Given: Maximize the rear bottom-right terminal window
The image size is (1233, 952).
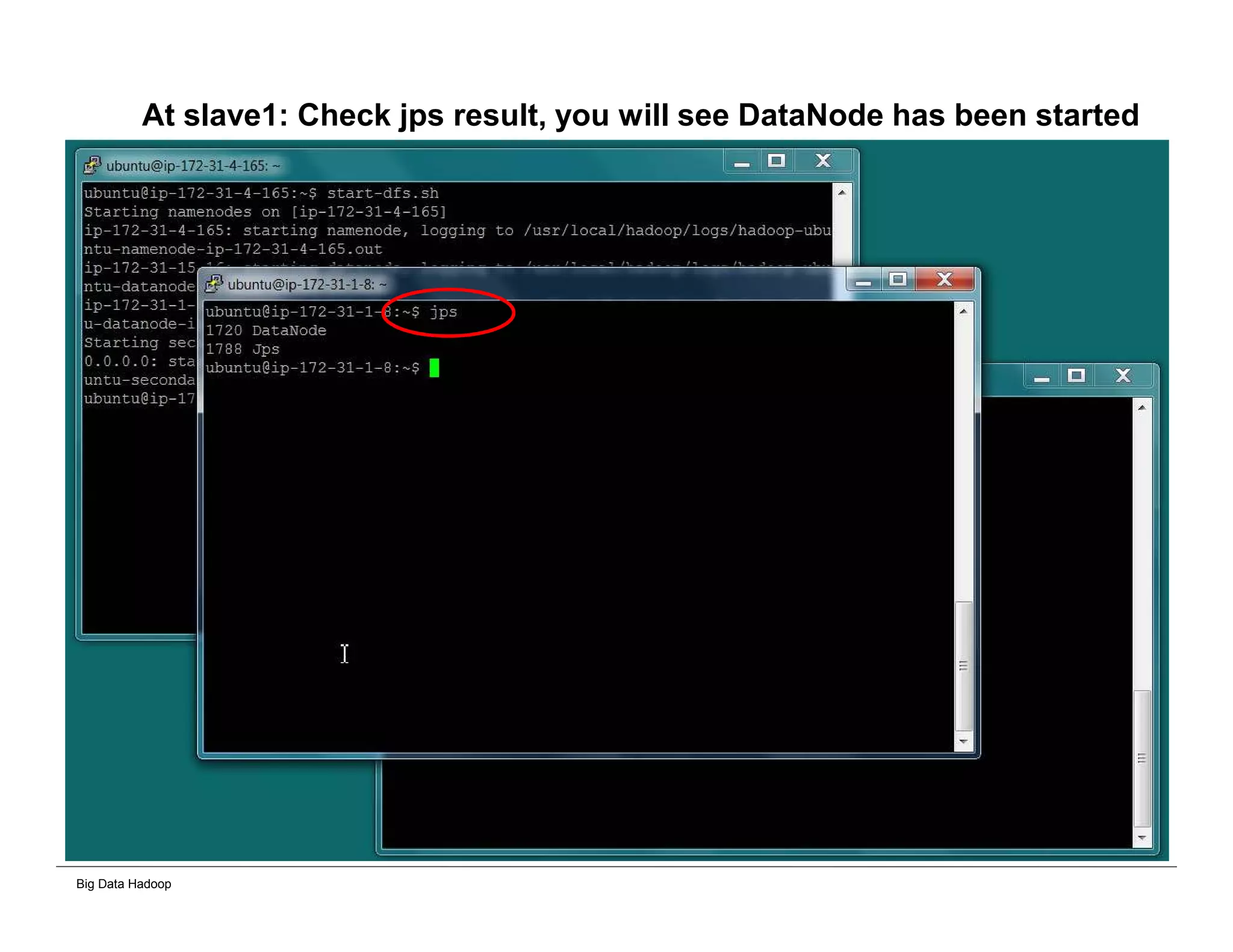Looking at the screenshot, I should click(x=1076, y=377).
